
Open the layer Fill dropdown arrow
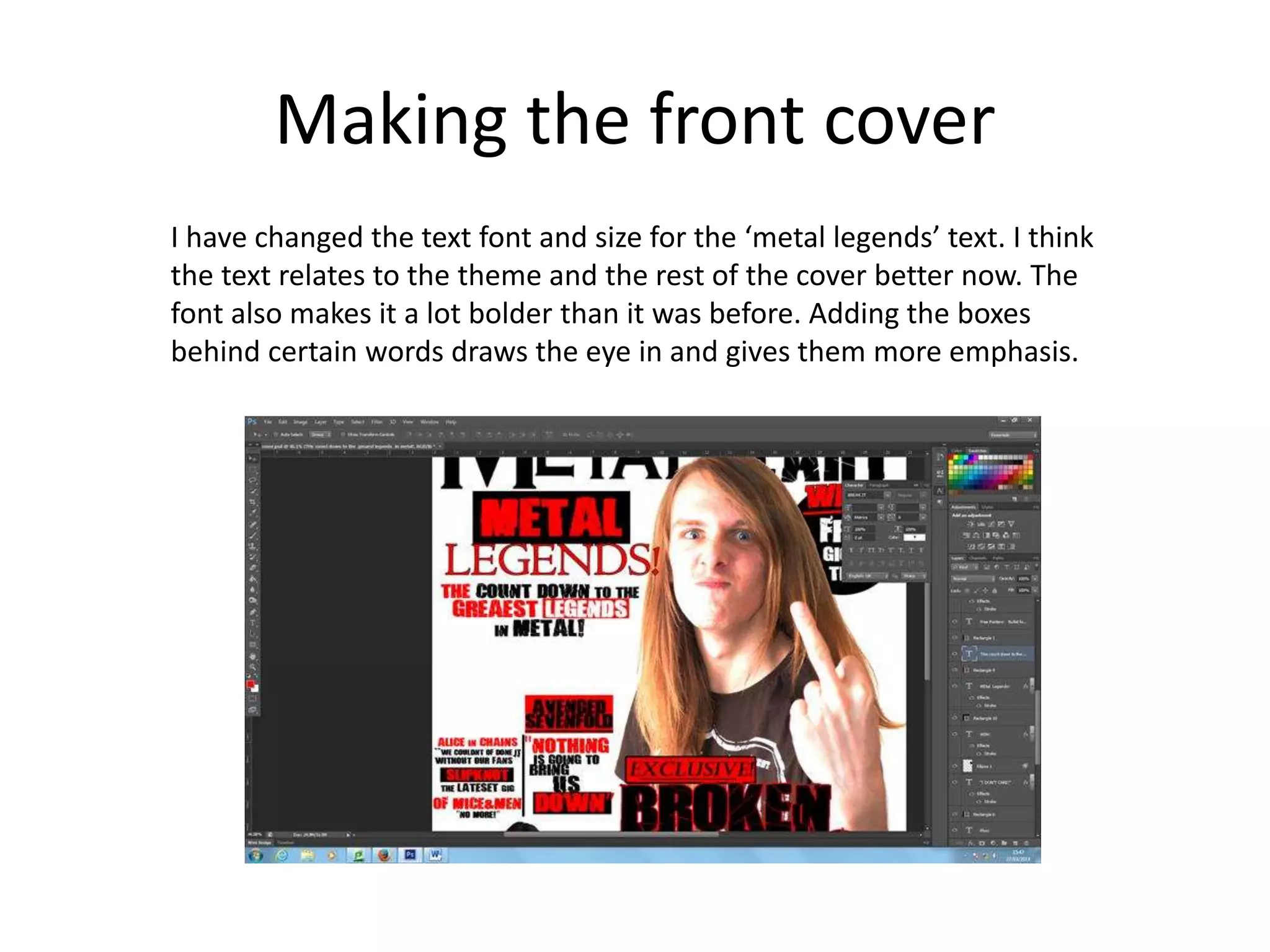click(1035, 590)
